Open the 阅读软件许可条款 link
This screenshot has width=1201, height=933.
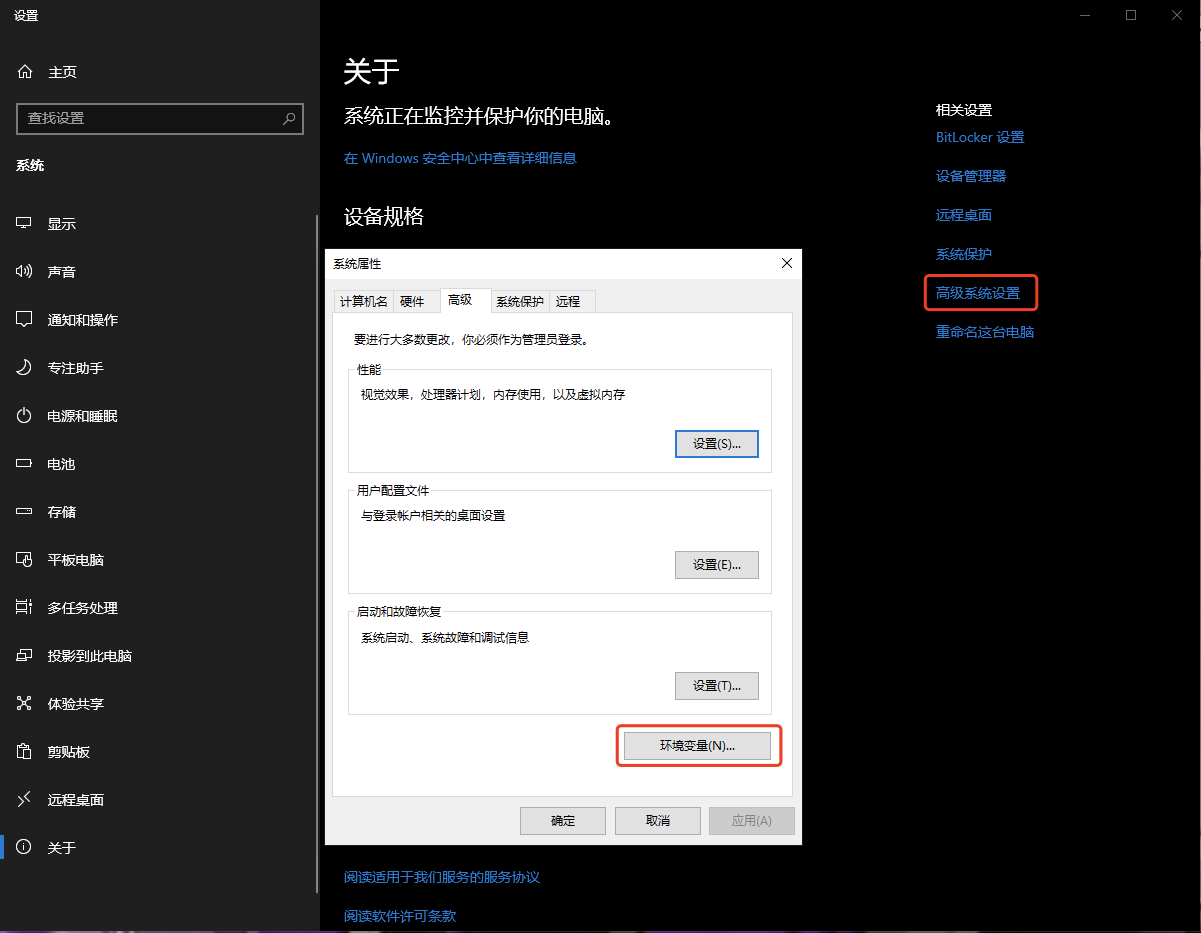400,916
